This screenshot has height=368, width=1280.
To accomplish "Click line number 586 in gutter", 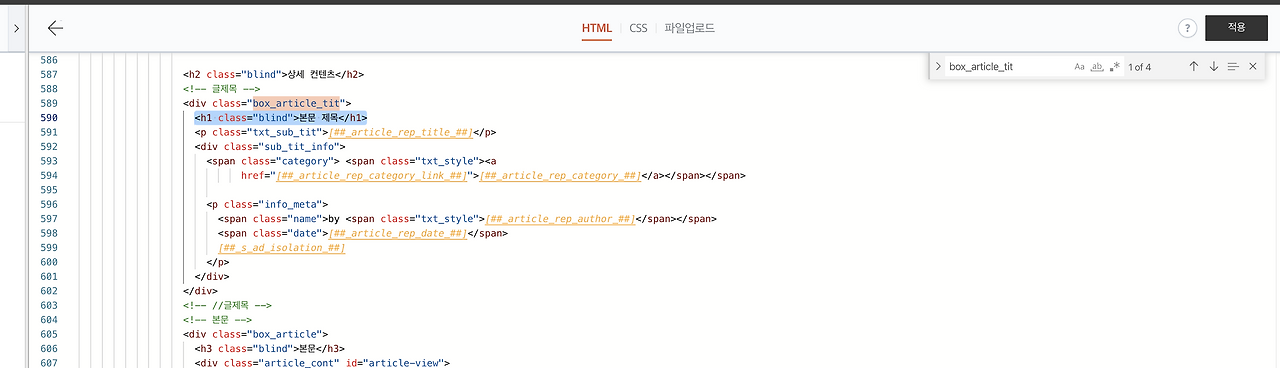I will click(49, 60).
